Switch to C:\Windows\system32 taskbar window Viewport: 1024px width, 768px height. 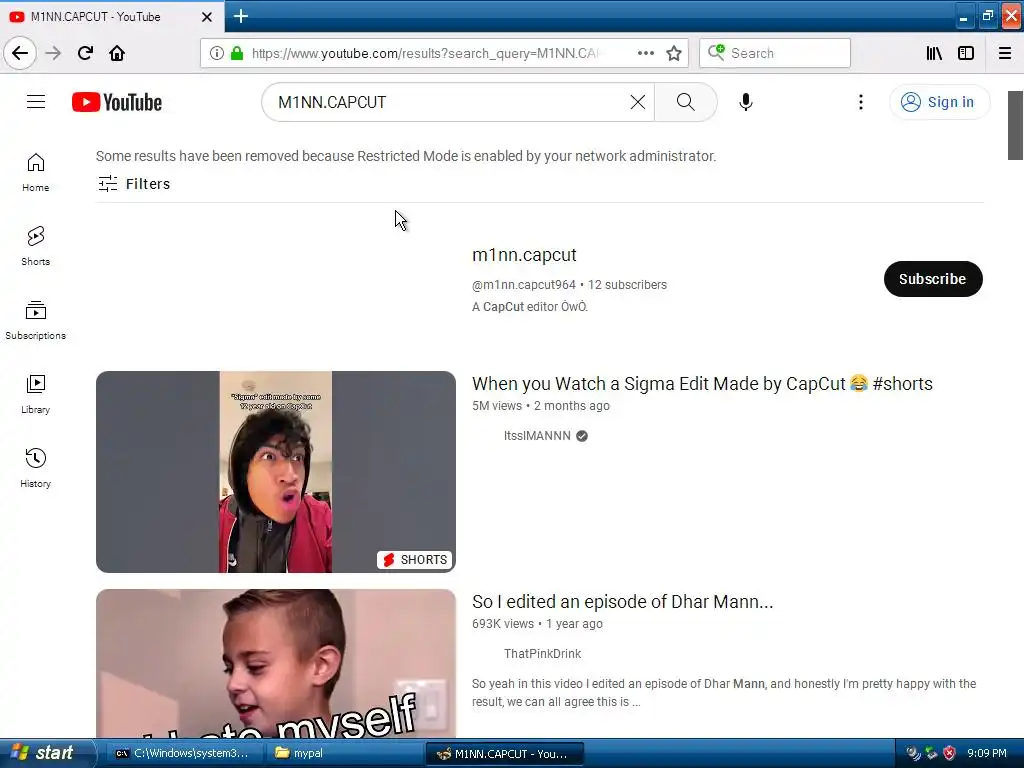[x=183, y=753]
